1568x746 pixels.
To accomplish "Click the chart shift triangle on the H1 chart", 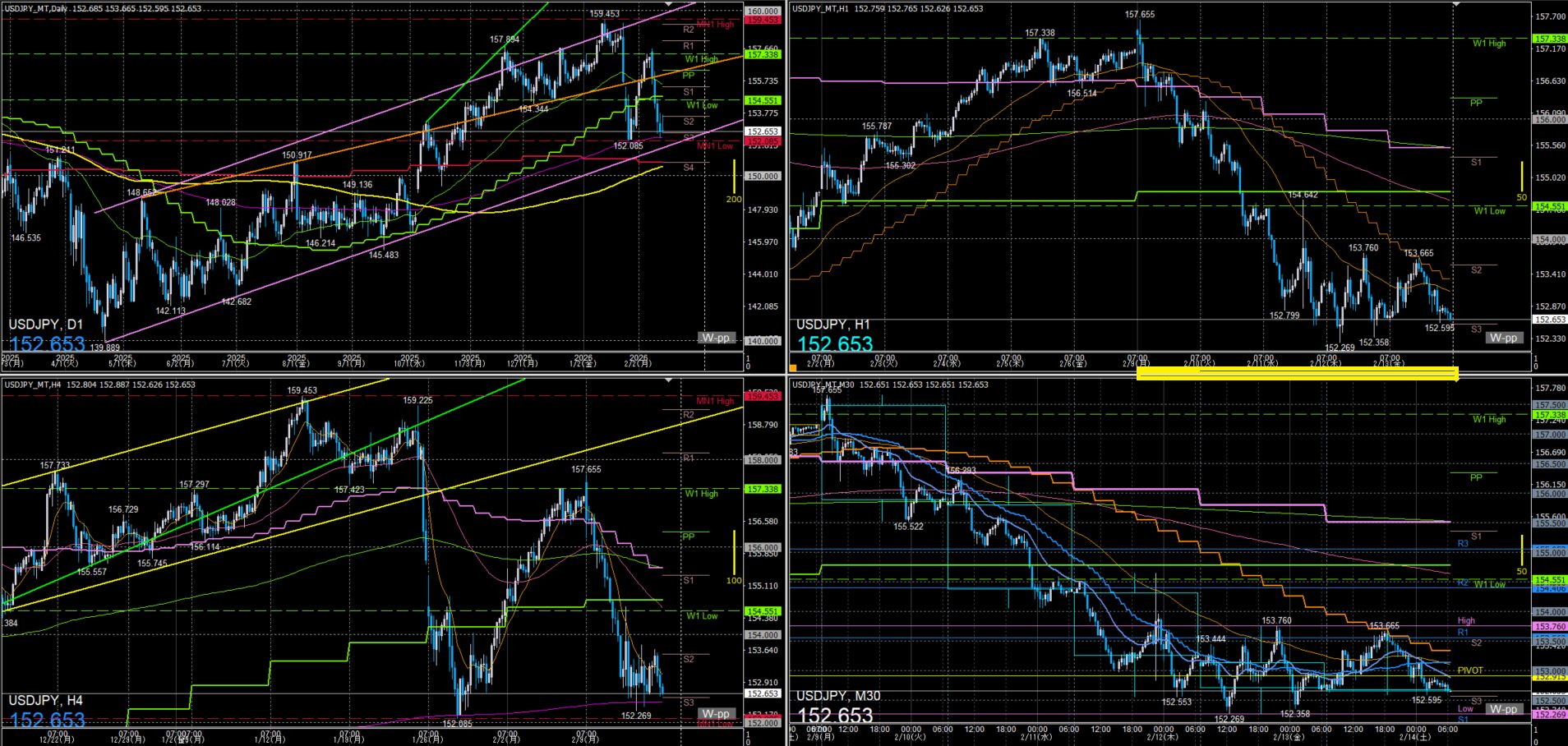I will (x=1456, y=5).
